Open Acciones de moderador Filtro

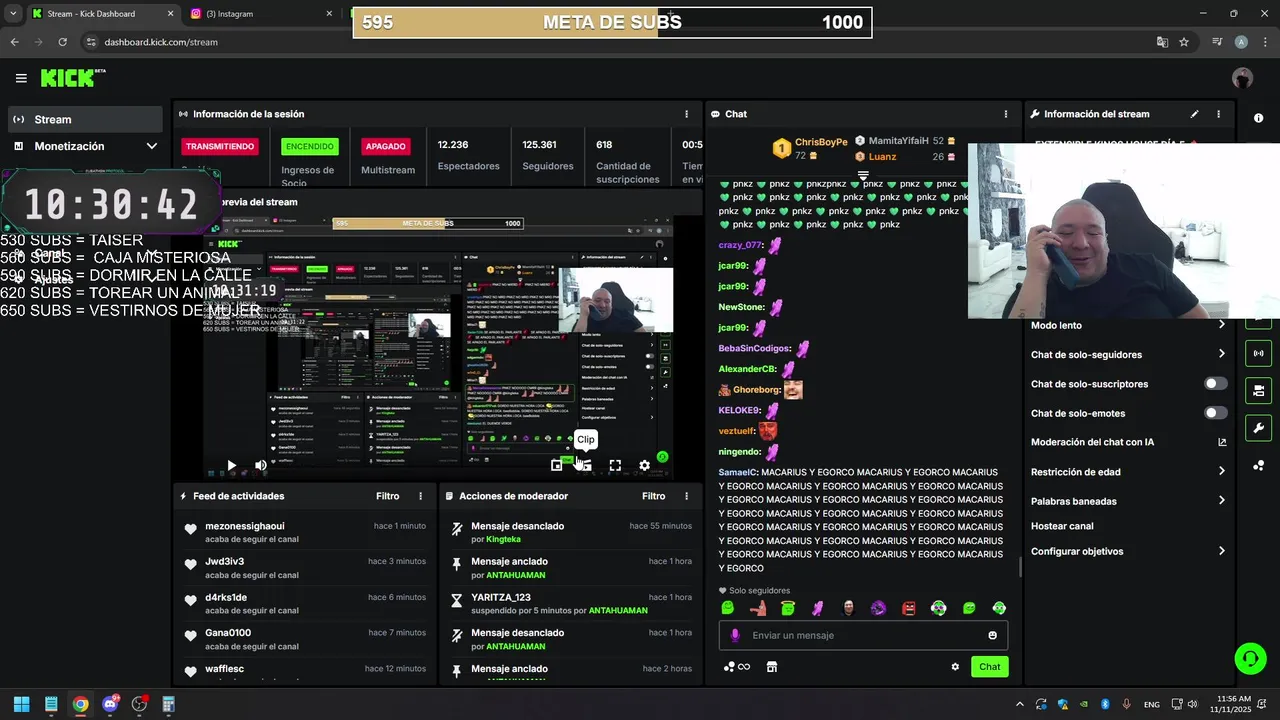[x=653, y=496]
